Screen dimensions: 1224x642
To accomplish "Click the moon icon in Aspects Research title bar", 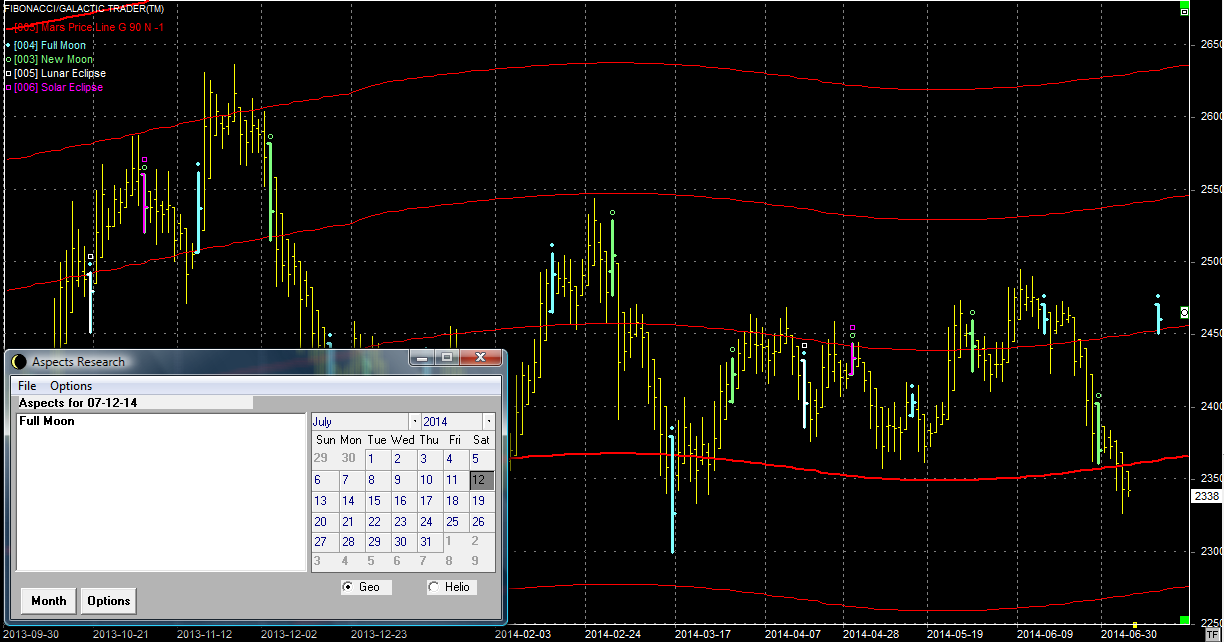I will 19,361.
